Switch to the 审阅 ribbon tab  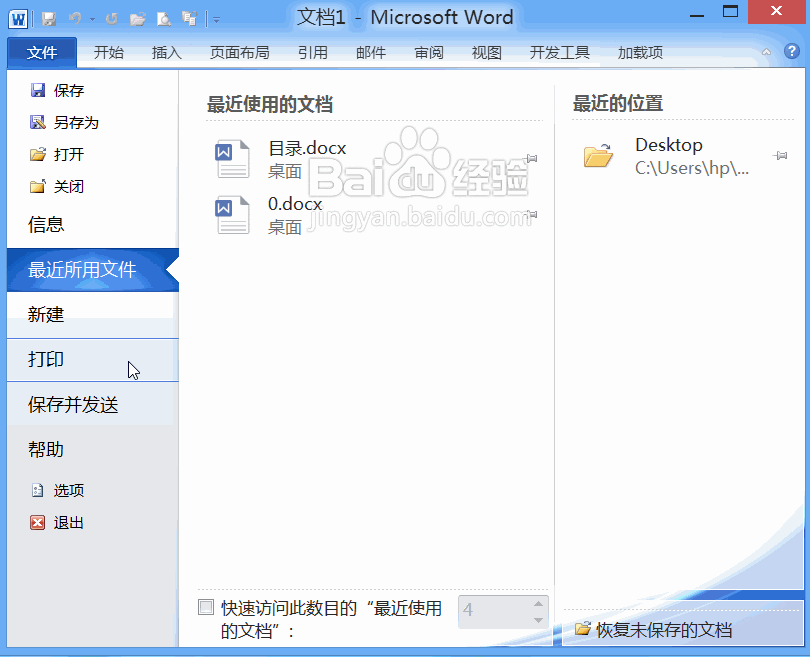coord(429,53)
